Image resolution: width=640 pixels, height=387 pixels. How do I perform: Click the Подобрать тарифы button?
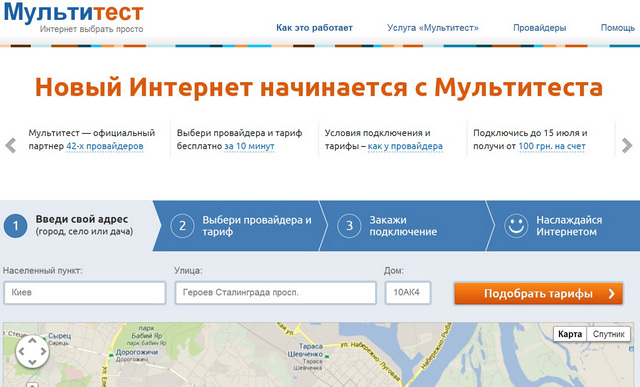(538, 294)
